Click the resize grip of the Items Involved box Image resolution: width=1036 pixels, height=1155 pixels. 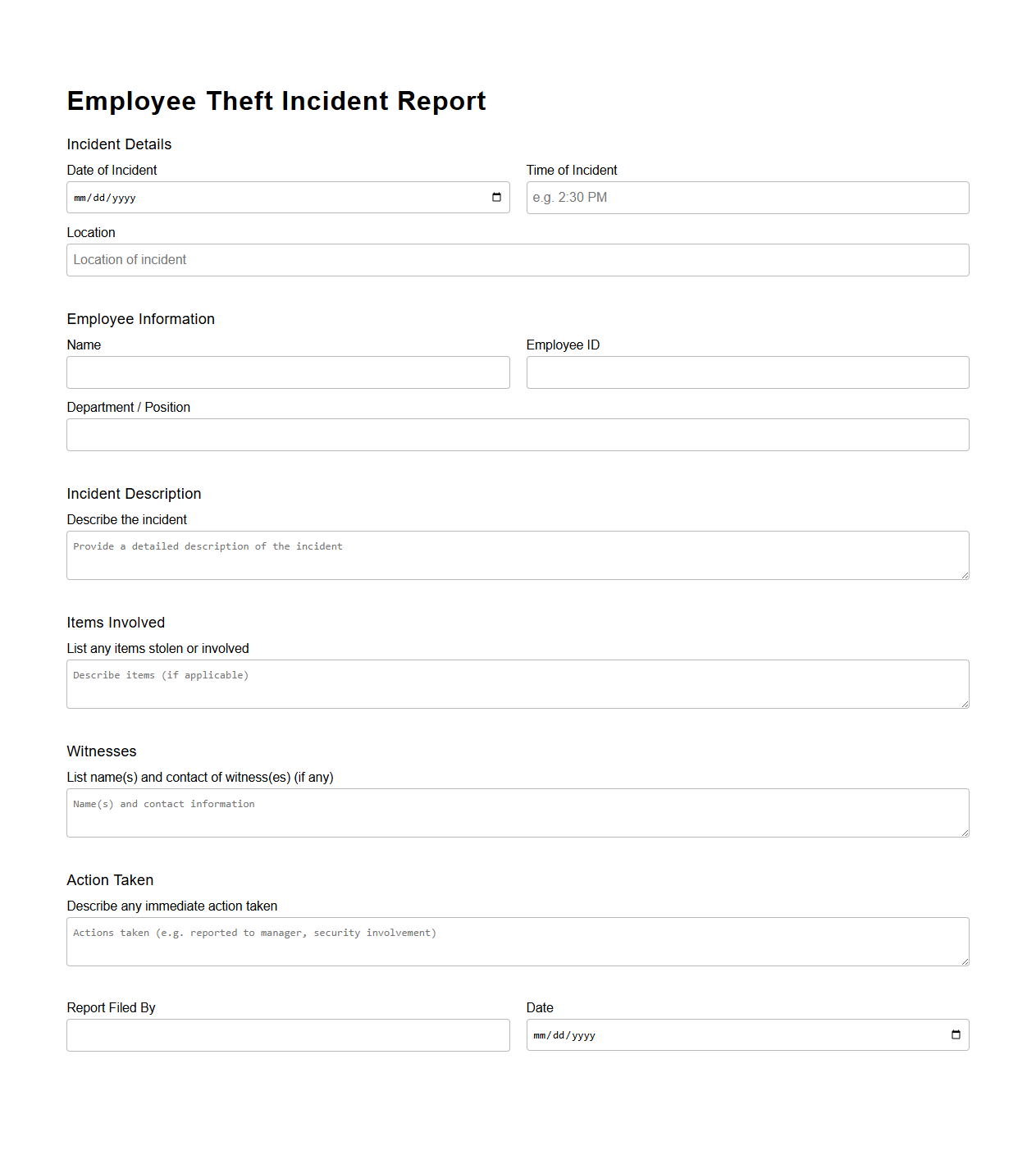(x=965, y=705)
